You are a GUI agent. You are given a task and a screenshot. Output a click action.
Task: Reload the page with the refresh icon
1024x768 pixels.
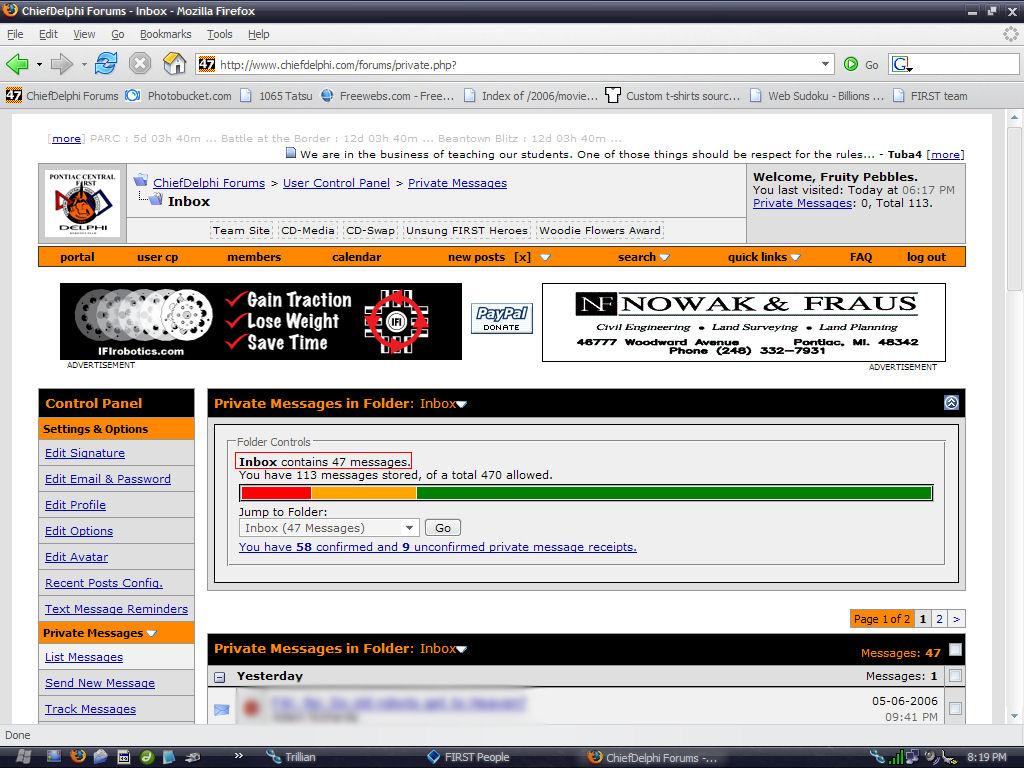point(106,64)
